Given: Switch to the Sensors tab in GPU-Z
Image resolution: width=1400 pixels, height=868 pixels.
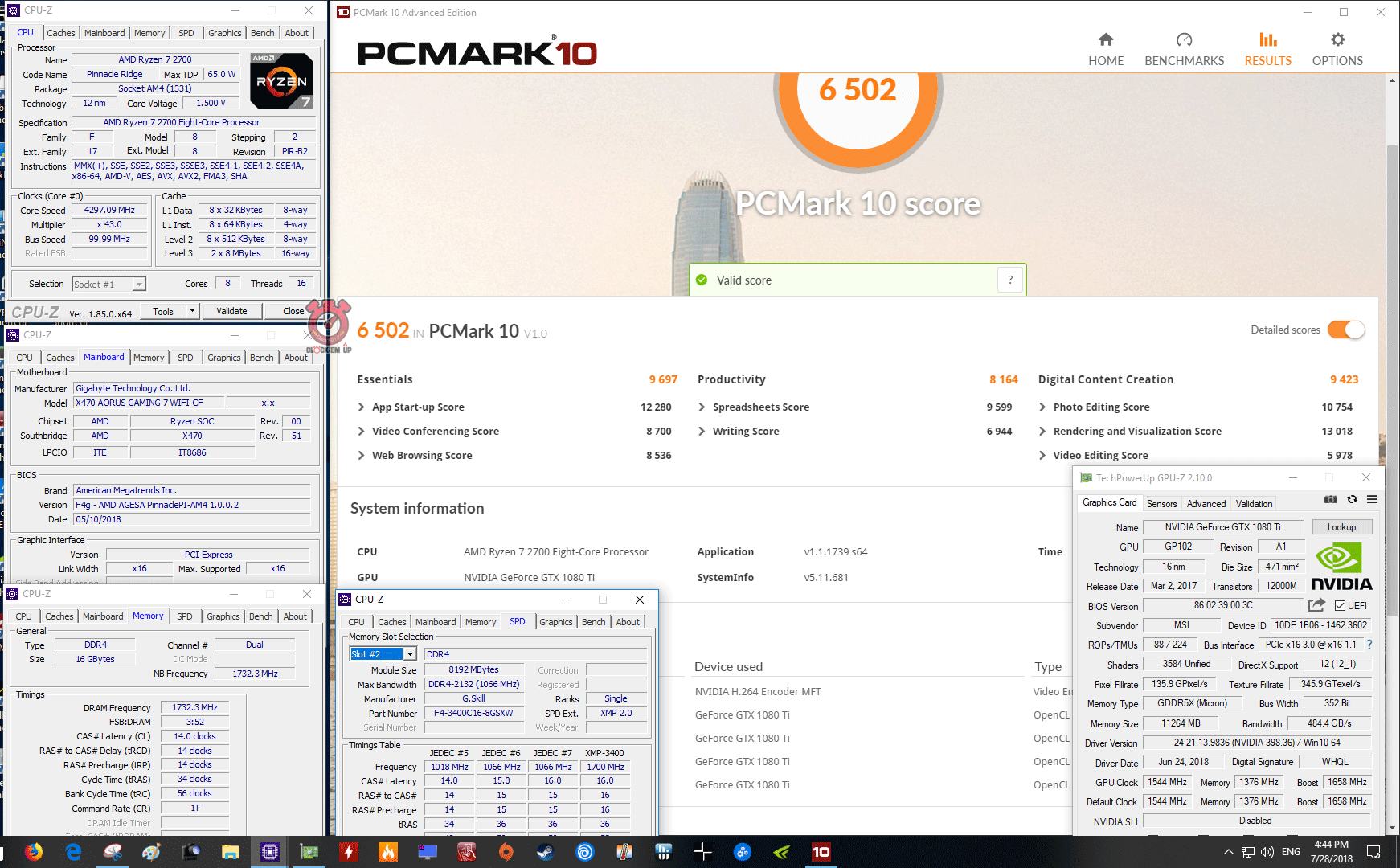Looking at the screenshot, I should click(x=1161, y=504).
